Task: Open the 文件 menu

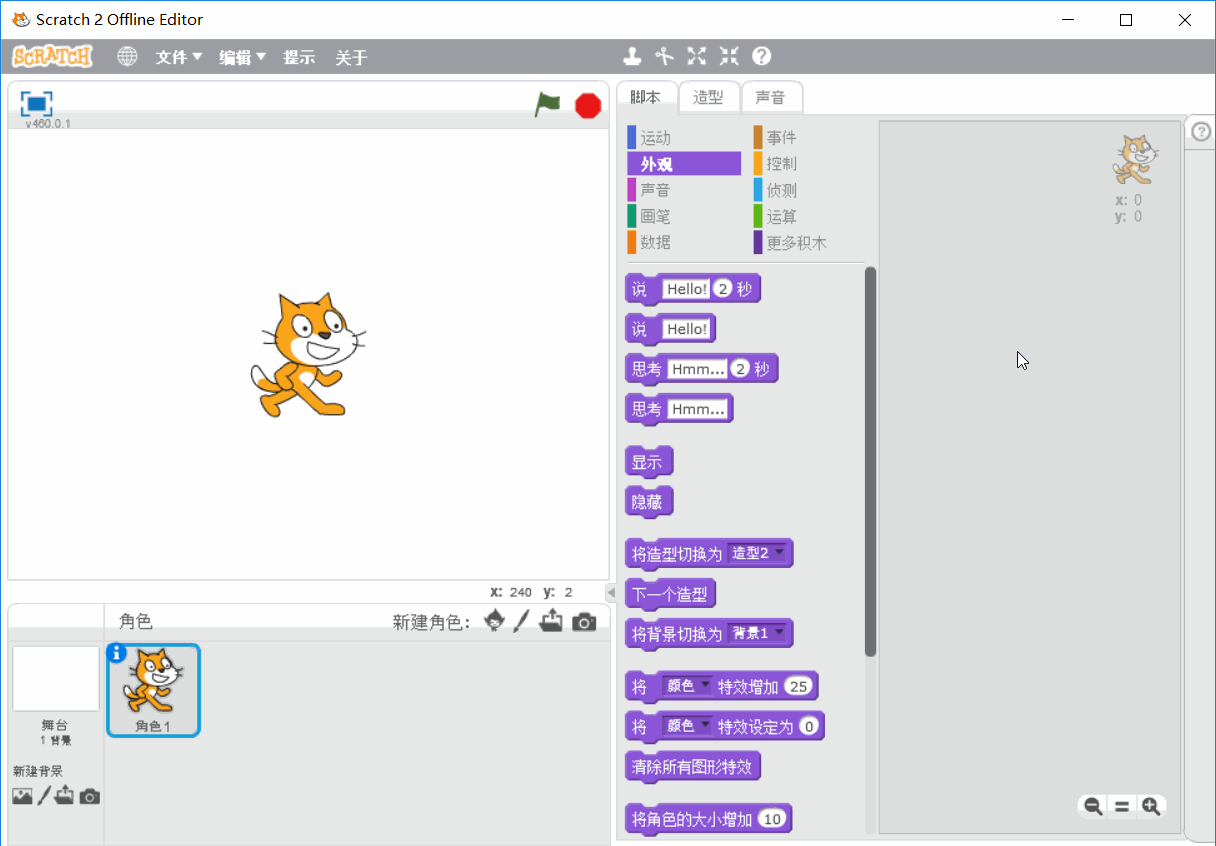Action: coord(178,57)
